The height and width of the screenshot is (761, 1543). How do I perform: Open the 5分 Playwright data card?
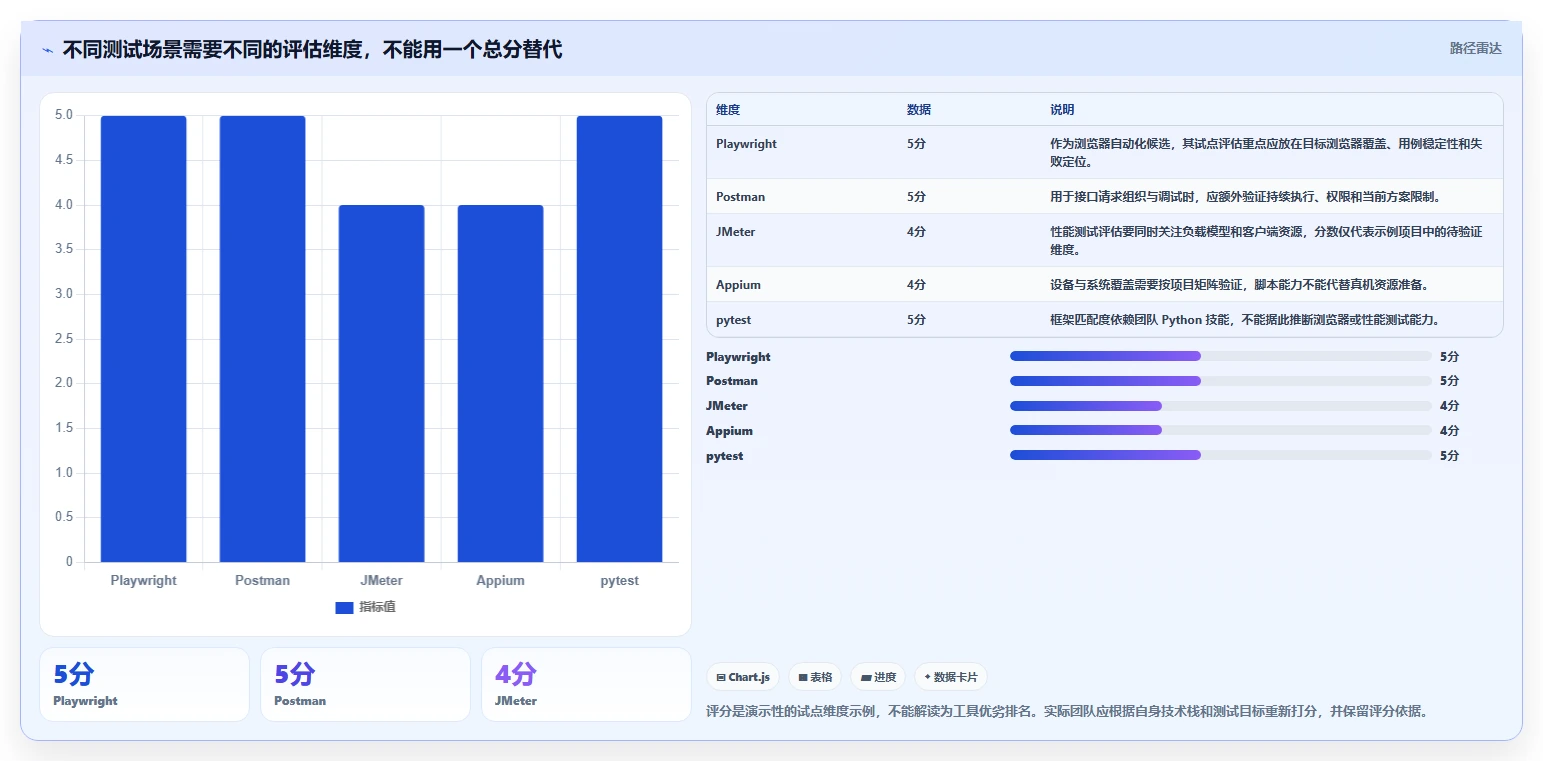click(x=144, y=685)
